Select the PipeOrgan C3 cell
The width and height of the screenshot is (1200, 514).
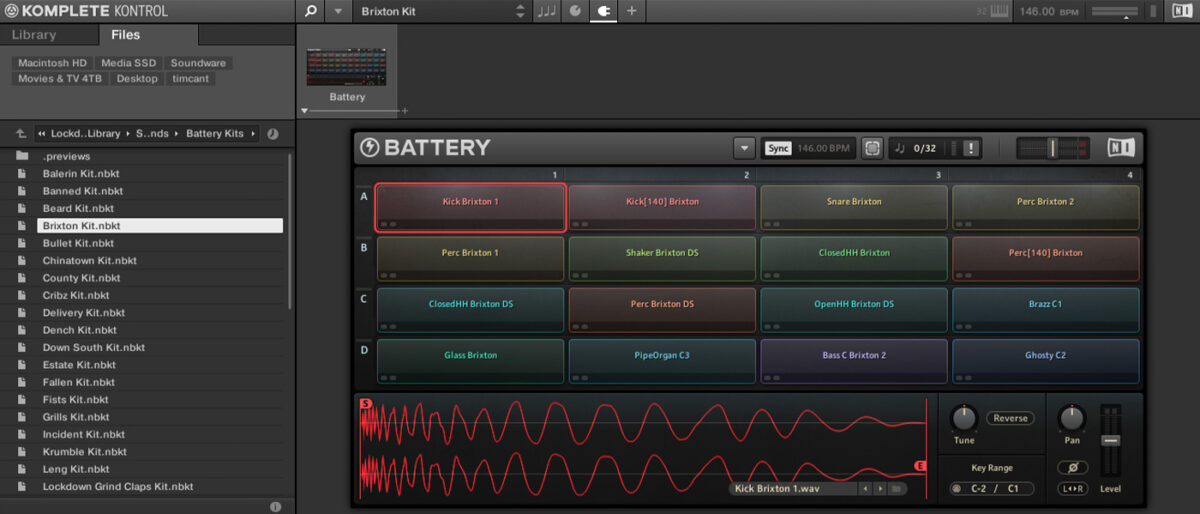point(662,361)
